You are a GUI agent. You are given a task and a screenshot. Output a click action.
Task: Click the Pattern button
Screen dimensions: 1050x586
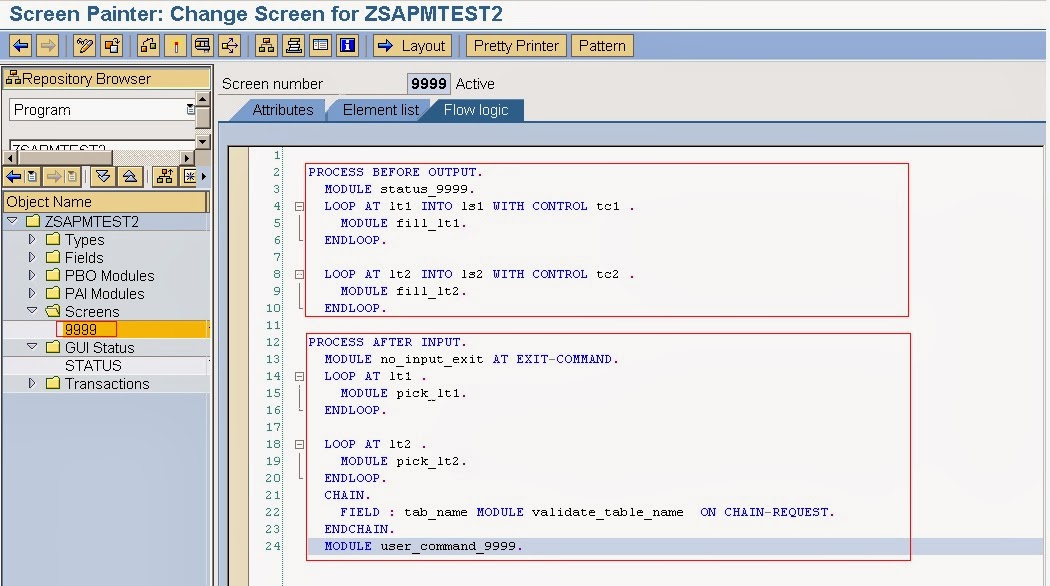(x=602, y=45)
